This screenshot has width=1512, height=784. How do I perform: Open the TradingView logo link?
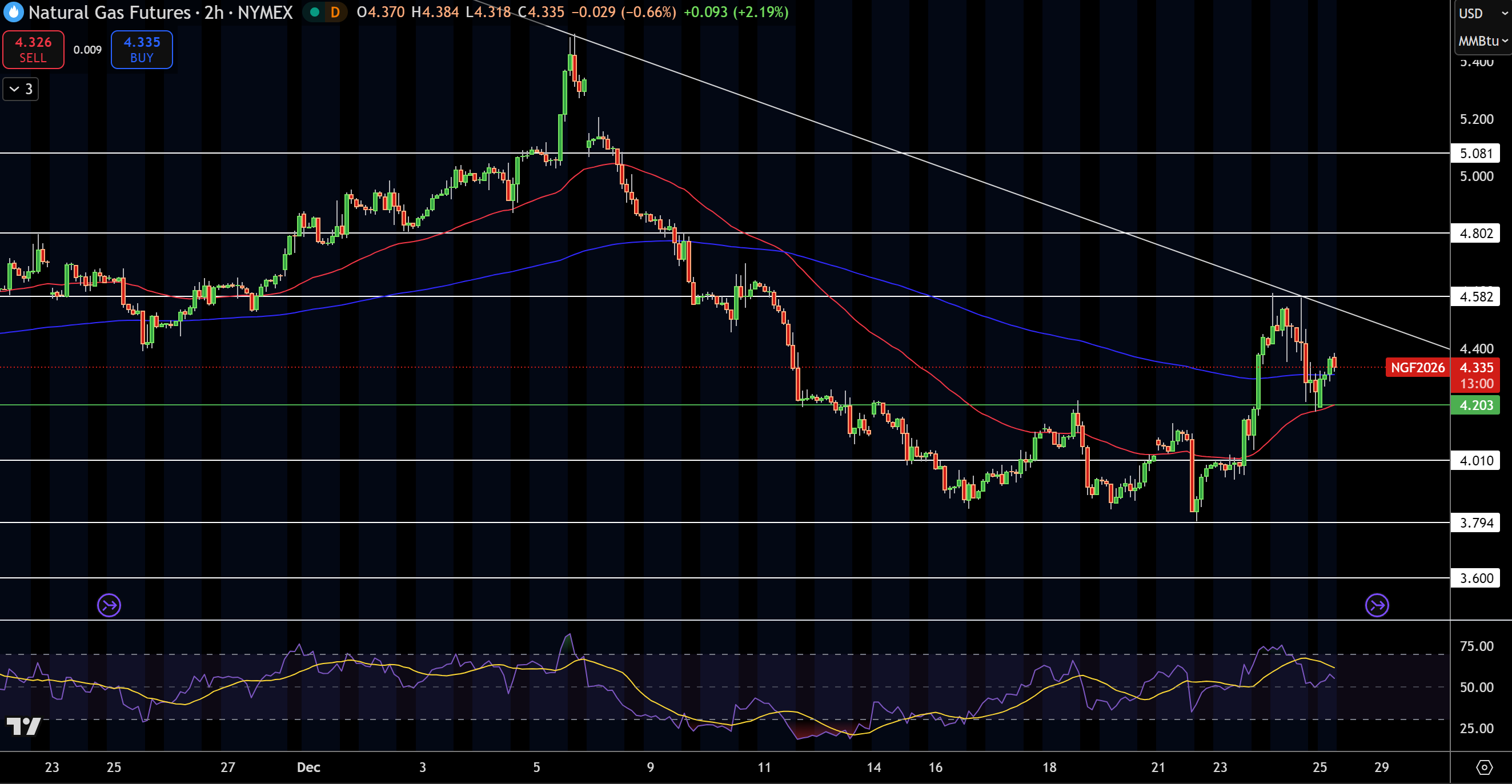pos(23,726)
